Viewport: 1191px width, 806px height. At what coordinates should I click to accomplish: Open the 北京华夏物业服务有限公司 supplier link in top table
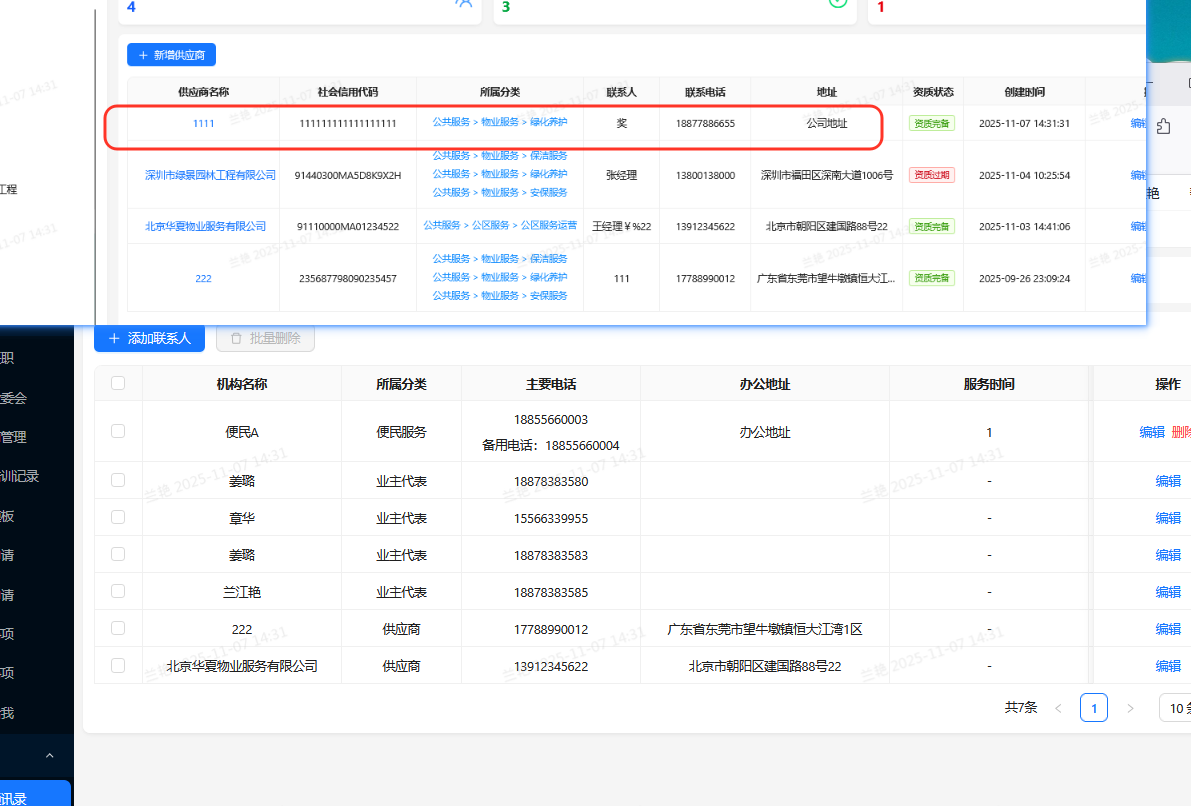pos(205,226)
